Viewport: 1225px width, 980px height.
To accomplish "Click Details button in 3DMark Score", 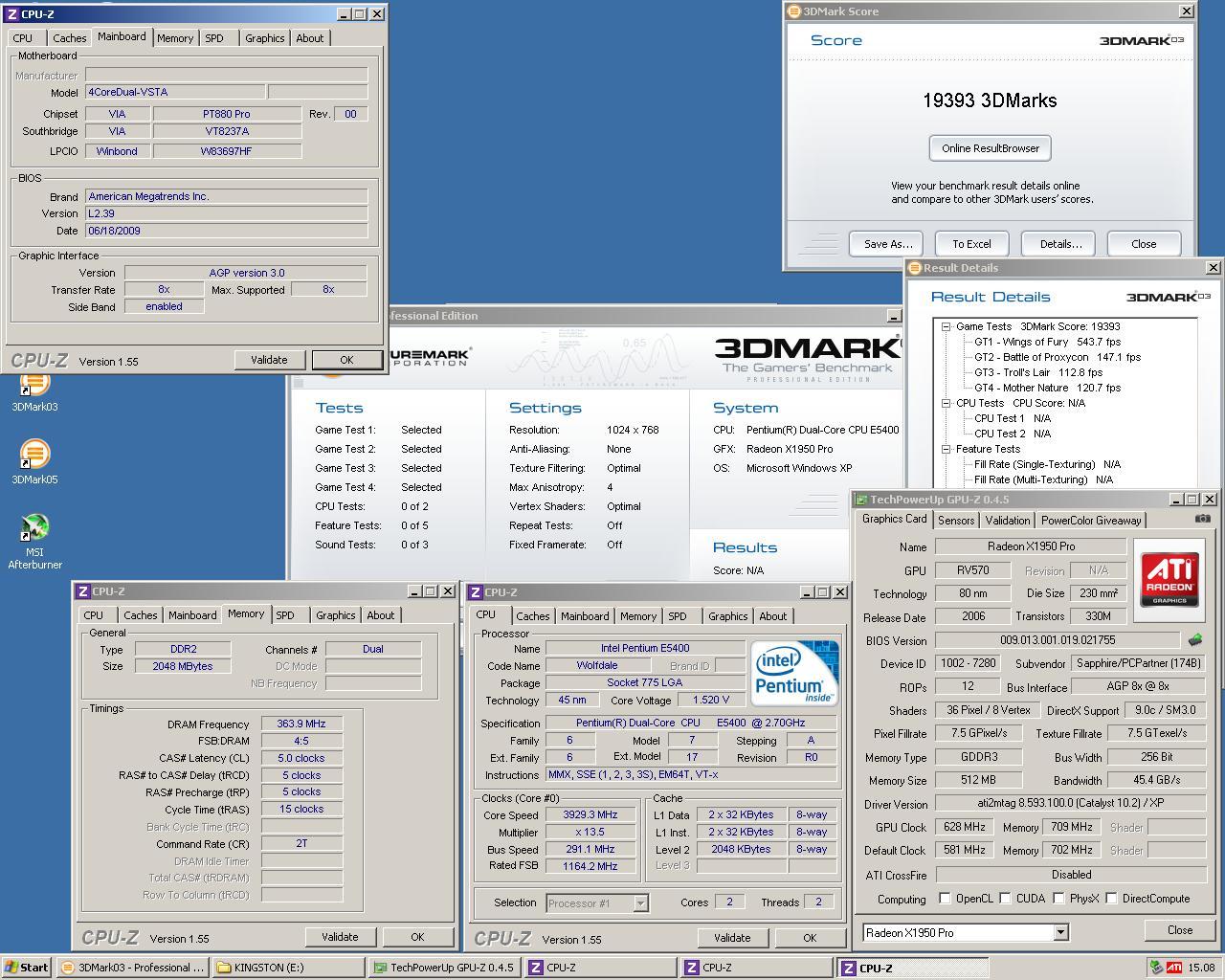I will [x=1060, y=244].
